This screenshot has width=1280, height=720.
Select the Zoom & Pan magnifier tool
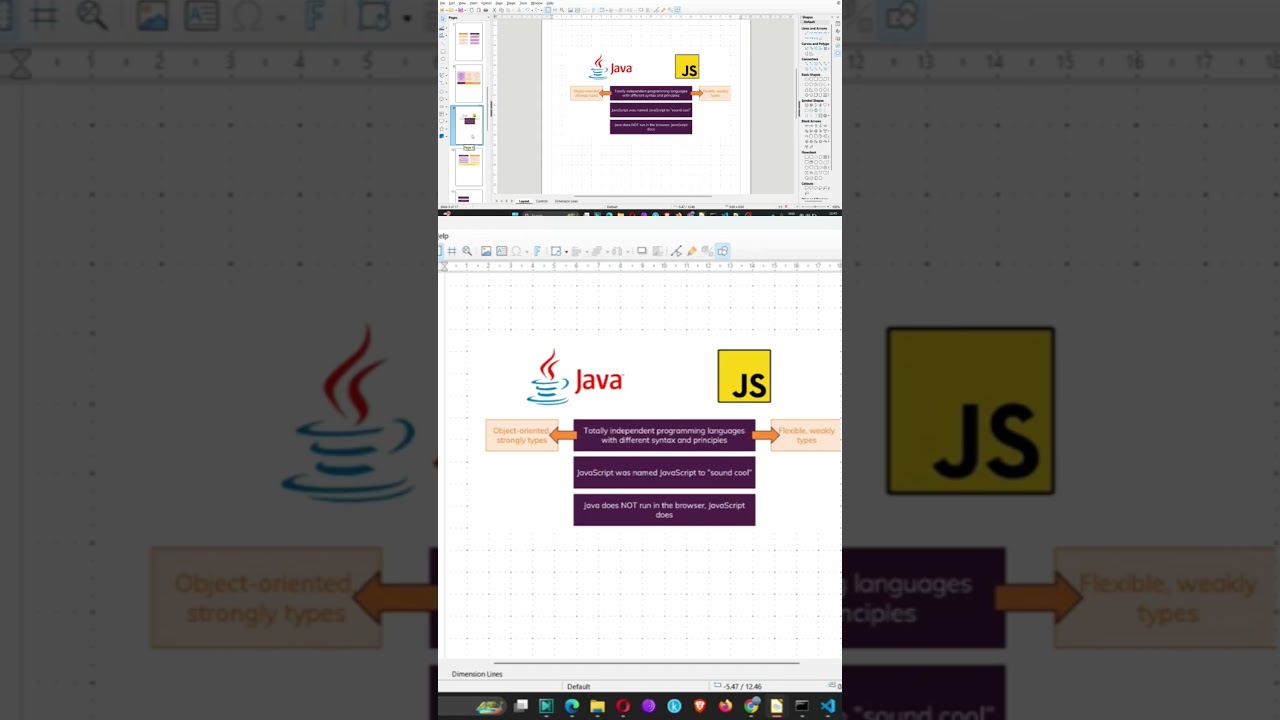(467, 251)
